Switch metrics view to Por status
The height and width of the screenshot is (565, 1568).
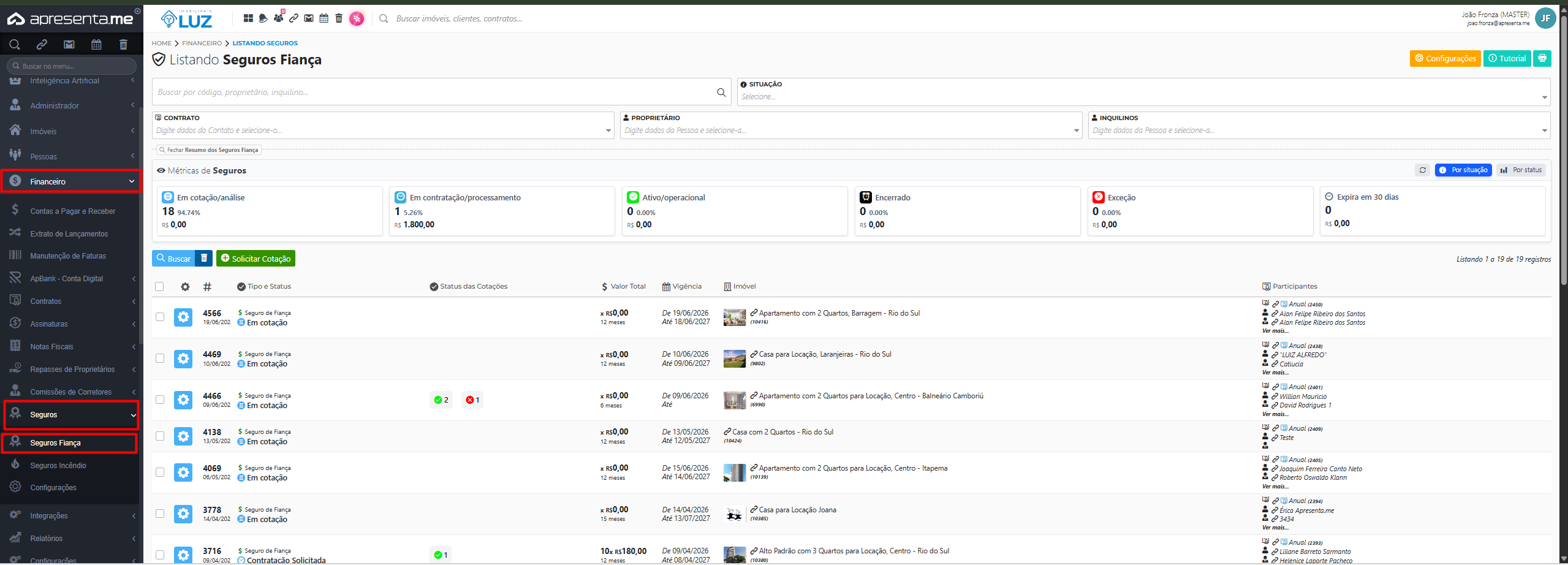(x=1521, y=170)
